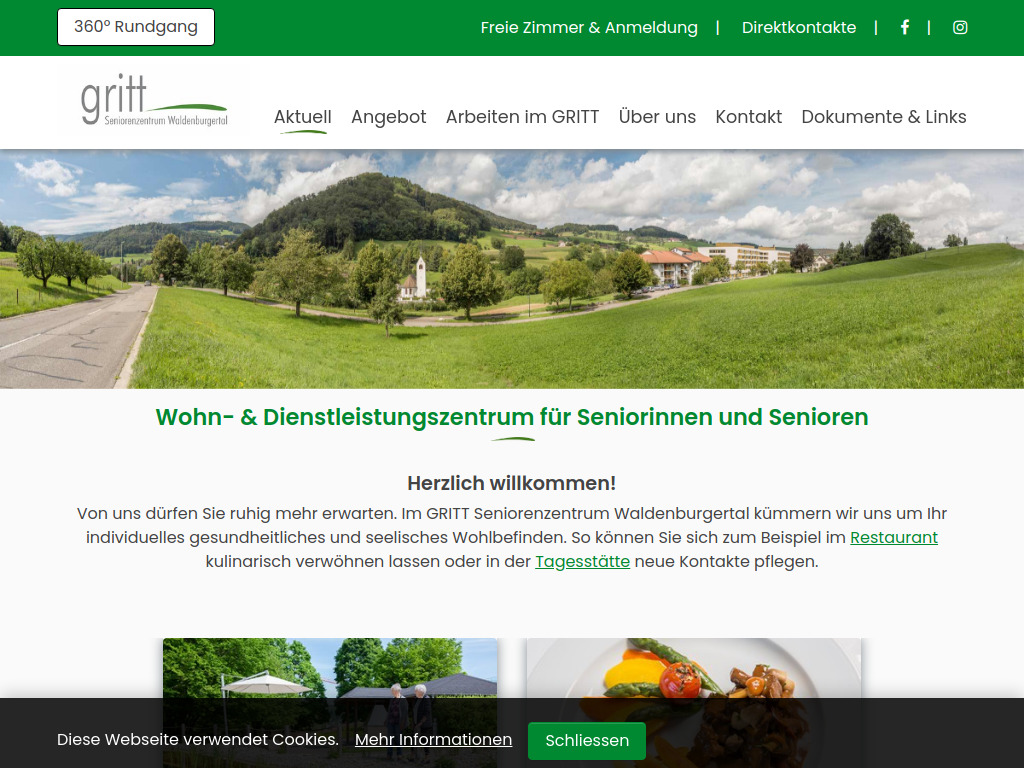This screenshot has height=768, width=1024.
Task: Open Dokumente & Links navigation item
Action: click(x=884, y=116)
